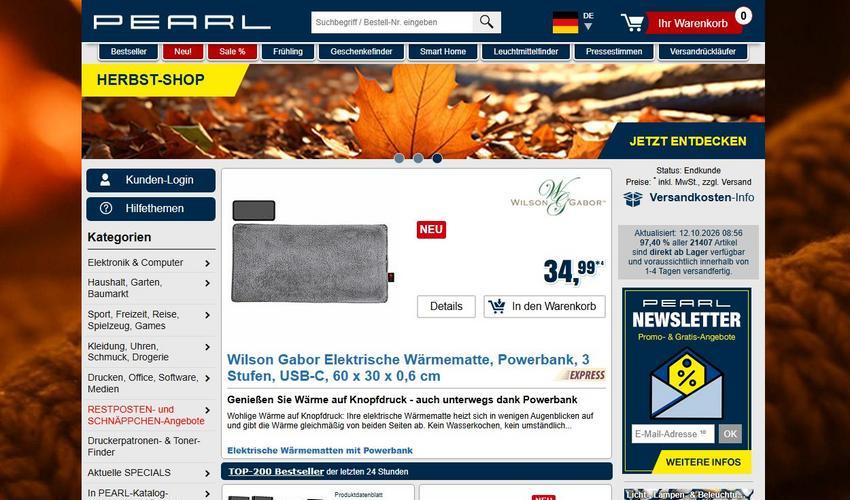
Task: Open the Smart Home menu tab
Action: pyautogui.click(x=443, y=52)
